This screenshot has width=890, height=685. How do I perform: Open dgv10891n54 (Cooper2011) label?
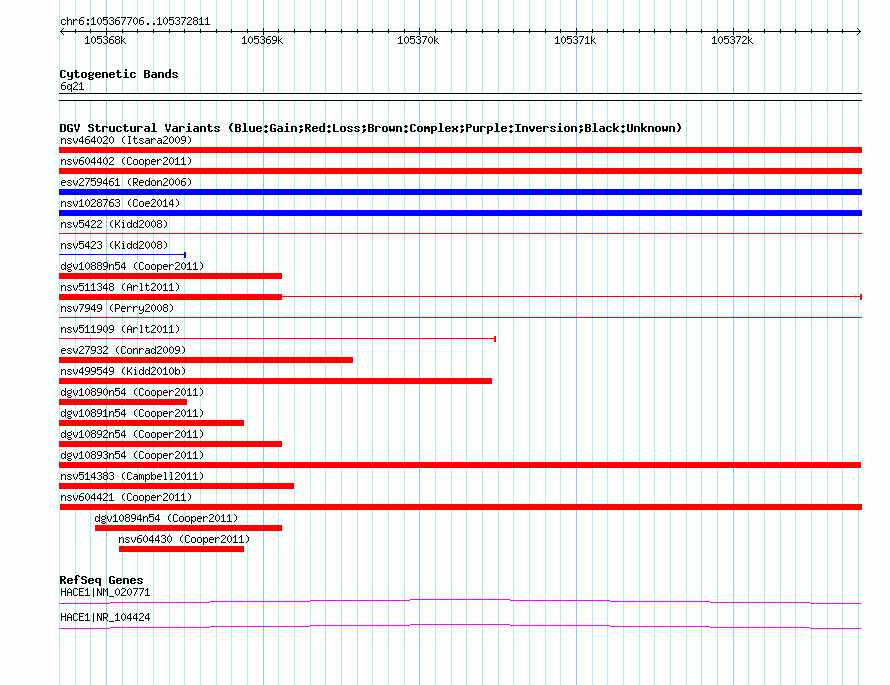click(132, 413)
